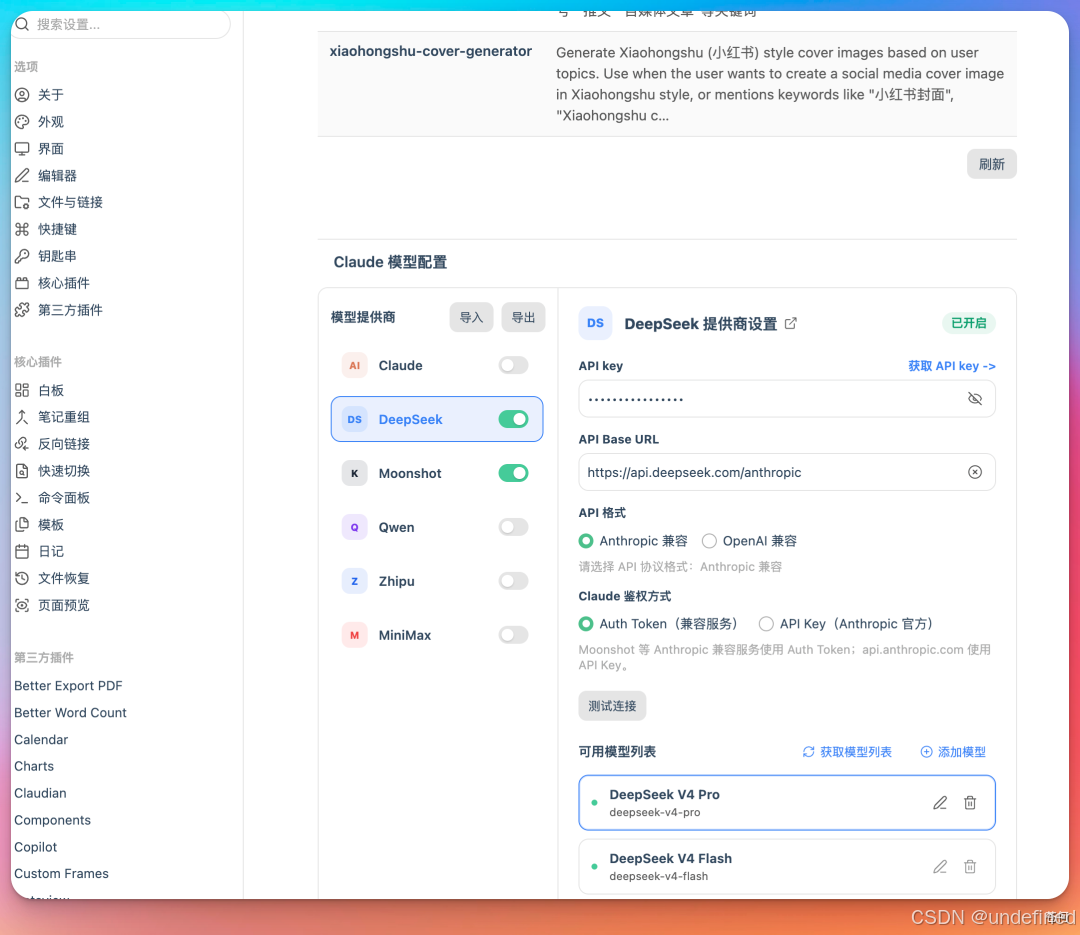
Task: Enable the Qwen provider toggle
Action: pos(513,527)
